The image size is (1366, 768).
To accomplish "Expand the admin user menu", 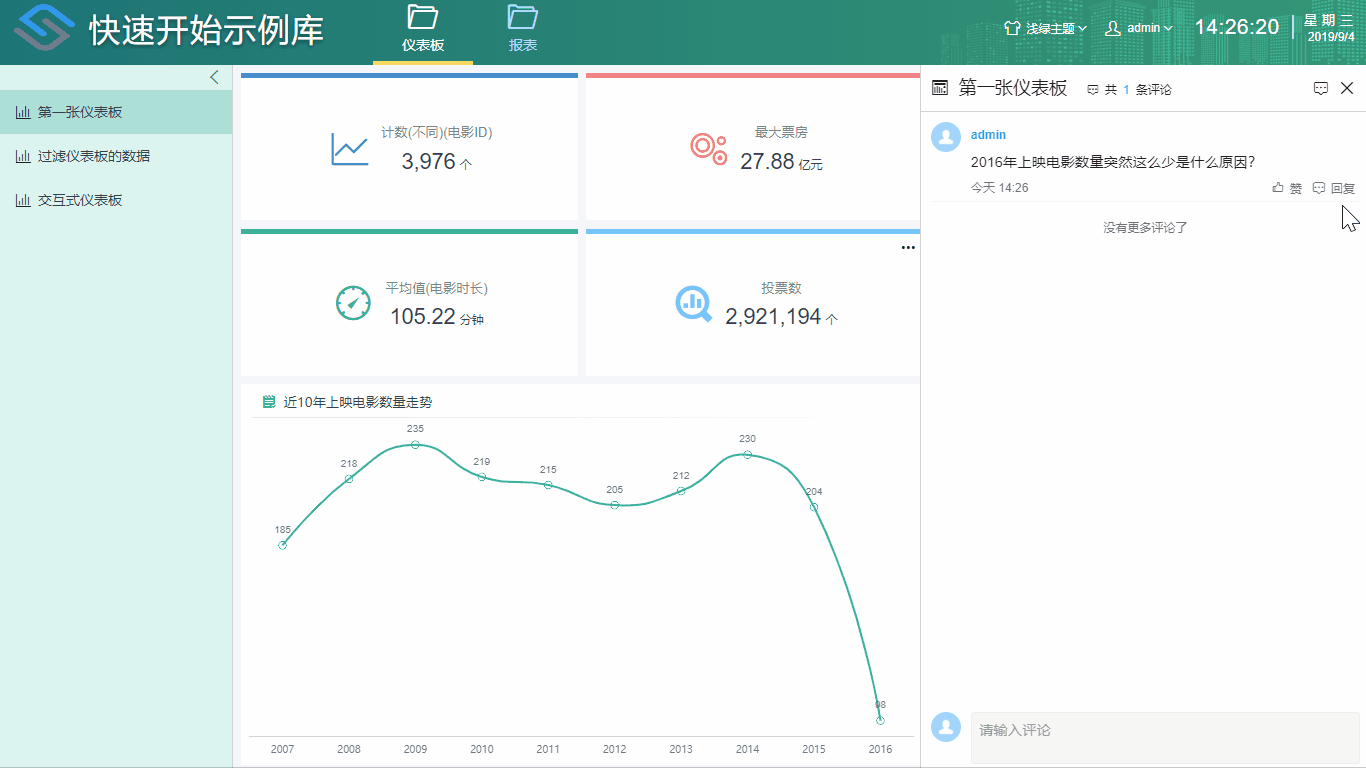I will coord(1139,28).
